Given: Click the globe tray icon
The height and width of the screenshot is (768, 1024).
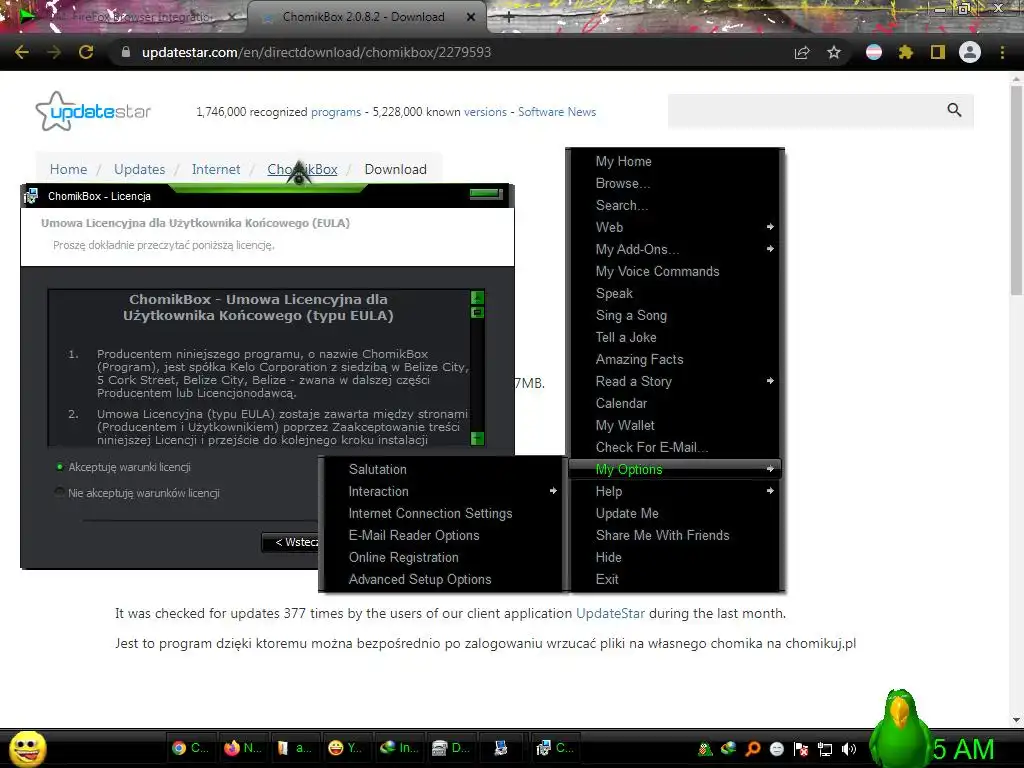Looking at the screenshot, I should pyautogui.click(x=729, y=749).
